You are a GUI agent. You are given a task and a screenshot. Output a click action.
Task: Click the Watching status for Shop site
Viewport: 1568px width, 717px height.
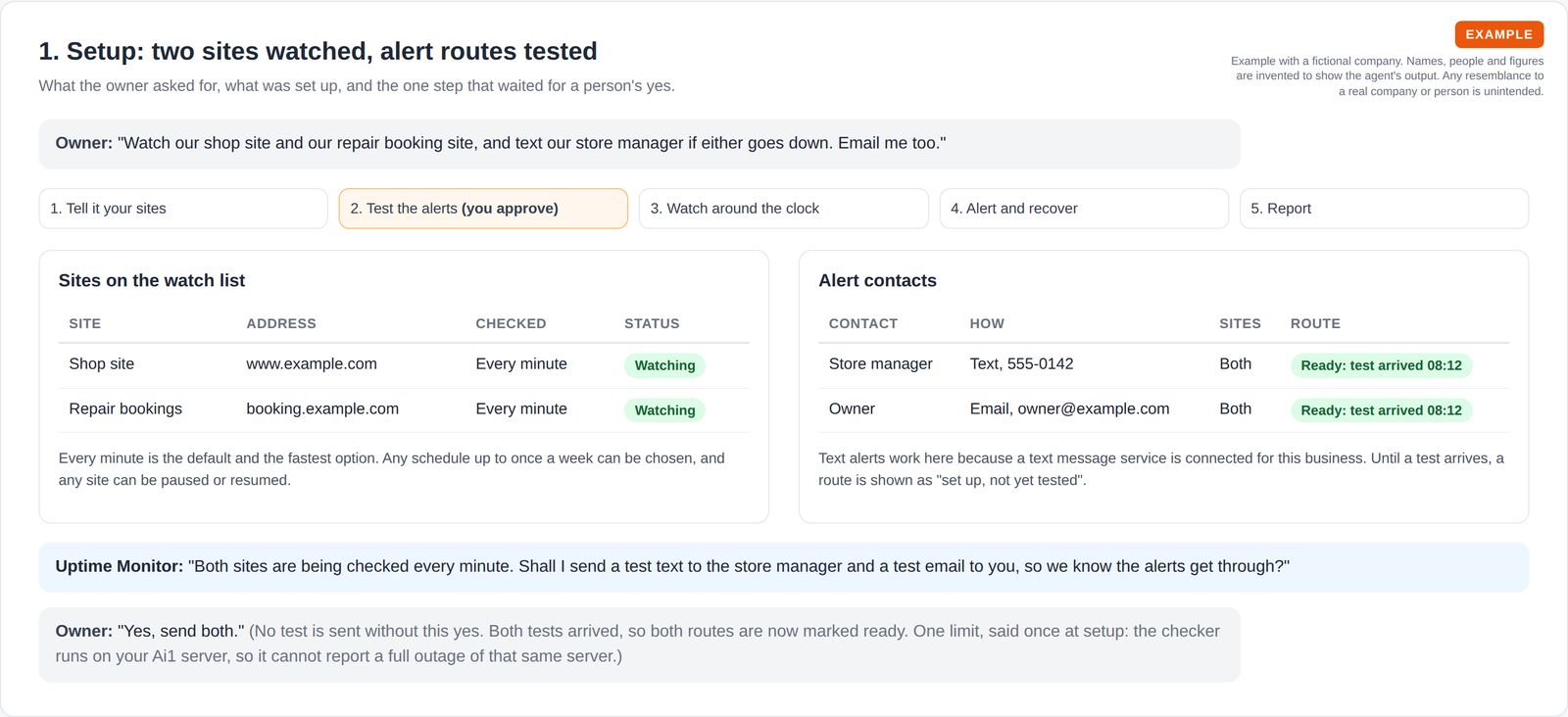click(664, 365)
